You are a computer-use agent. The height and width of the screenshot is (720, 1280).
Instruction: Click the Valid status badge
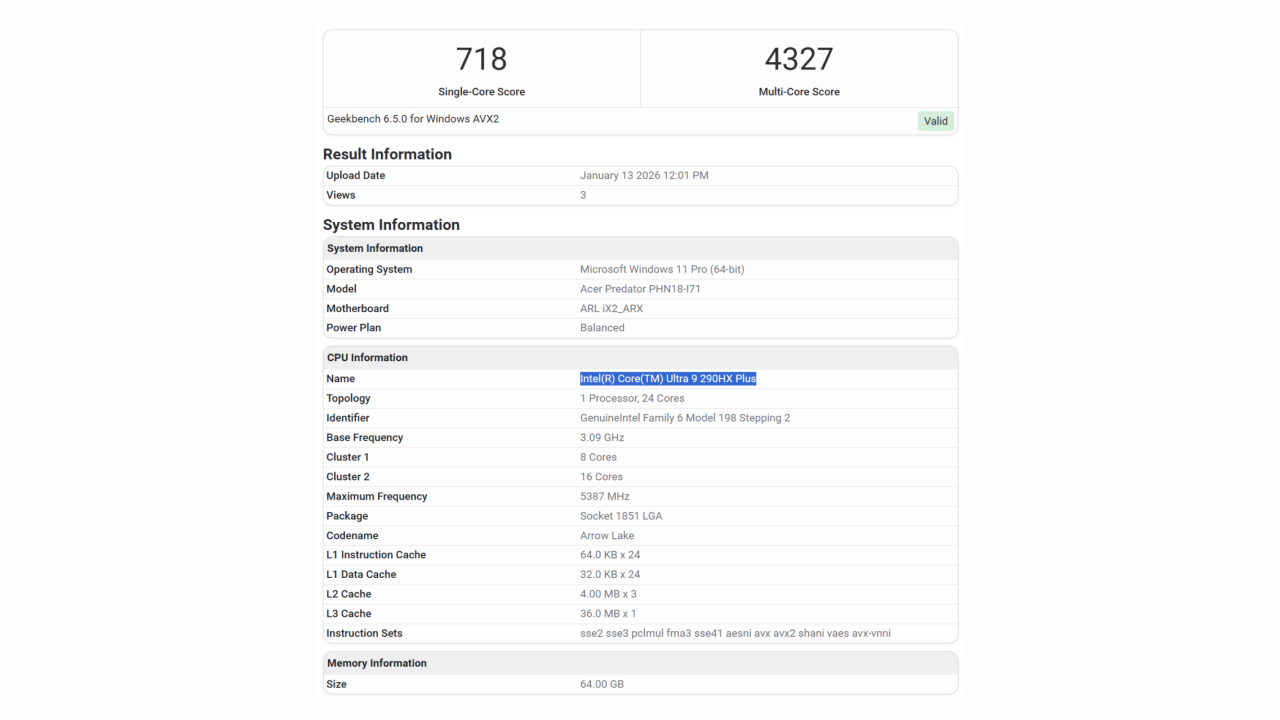pyautogui.click(x=935, y=121)
